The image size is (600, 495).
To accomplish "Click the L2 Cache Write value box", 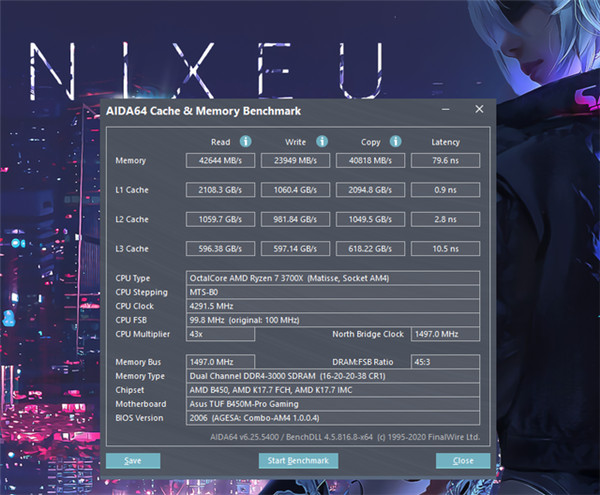I will pos(297,219).
